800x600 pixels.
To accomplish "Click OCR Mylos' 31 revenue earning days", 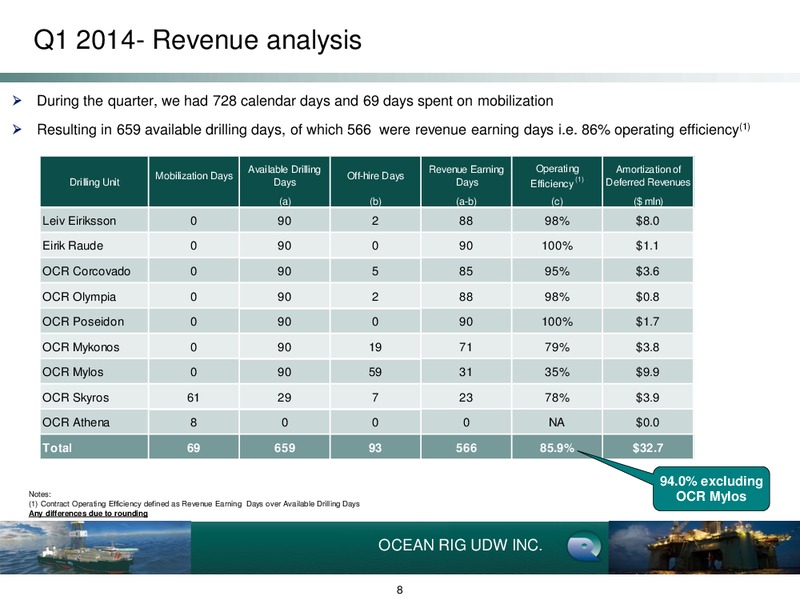I will tap(466, 372).
